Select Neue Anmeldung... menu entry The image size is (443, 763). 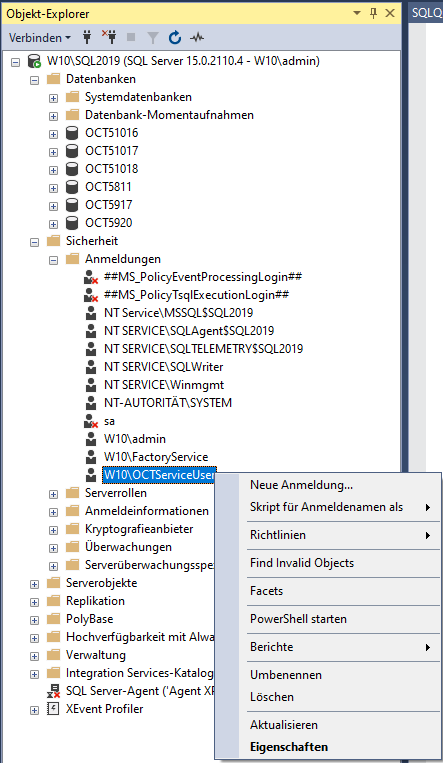[301, 485]
